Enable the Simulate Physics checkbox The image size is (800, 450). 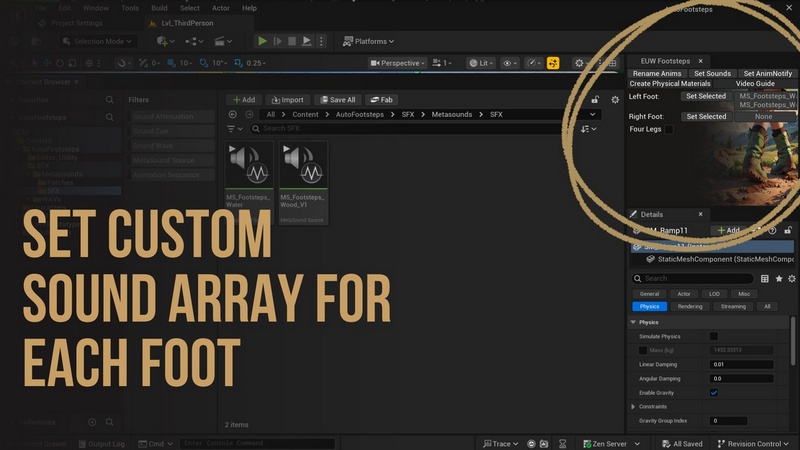click(714, 336)
